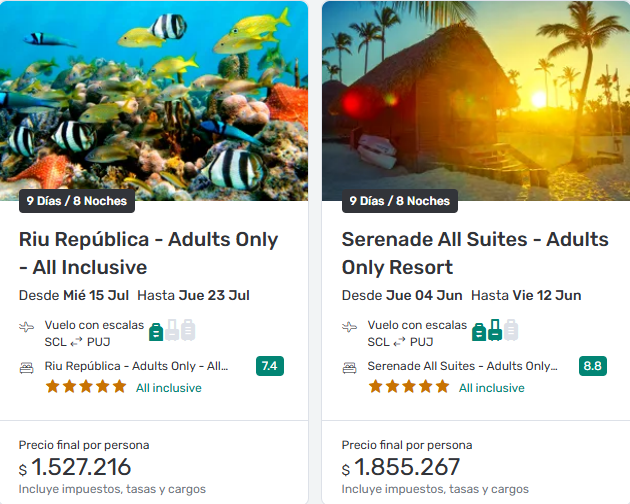Viewport: 630px width, 504px height.
Task: Click the bed icon beside Riu República hotel
Action: [27, 367]
